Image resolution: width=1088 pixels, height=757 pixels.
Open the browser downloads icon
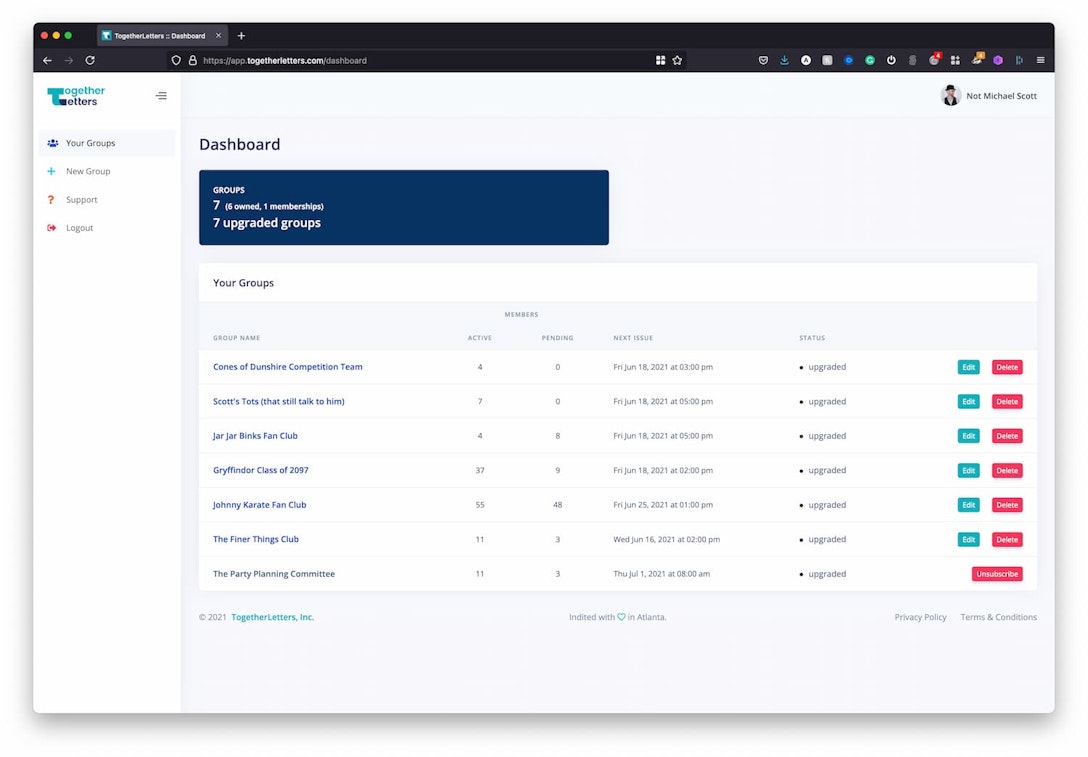(x=784, y=60)
